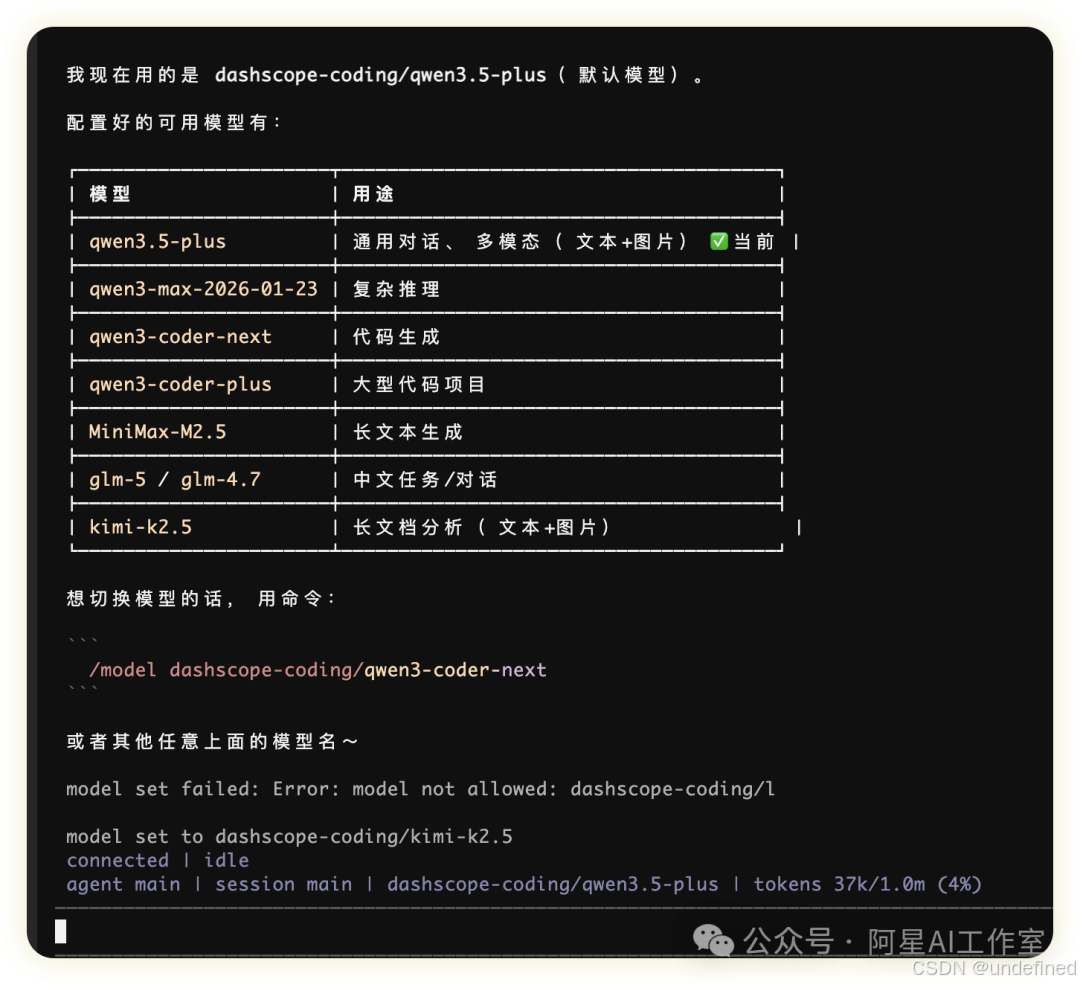The image size is (1080, 985).
Task: Click 'model set to dashscope-coding/kimi-k2.5' line
Action: point(289,836)
